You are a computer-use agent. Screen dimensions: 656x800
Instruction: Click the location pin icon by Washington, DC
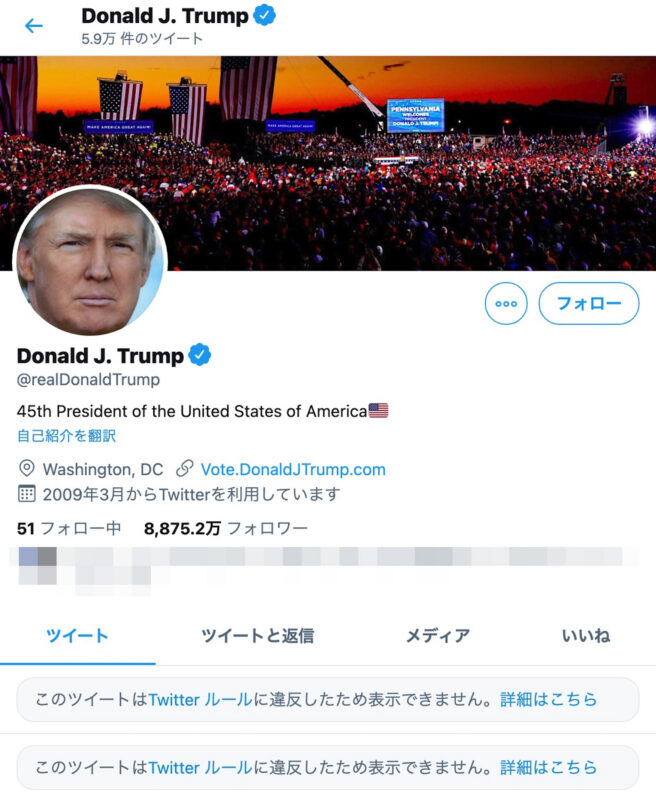point(27,468)
